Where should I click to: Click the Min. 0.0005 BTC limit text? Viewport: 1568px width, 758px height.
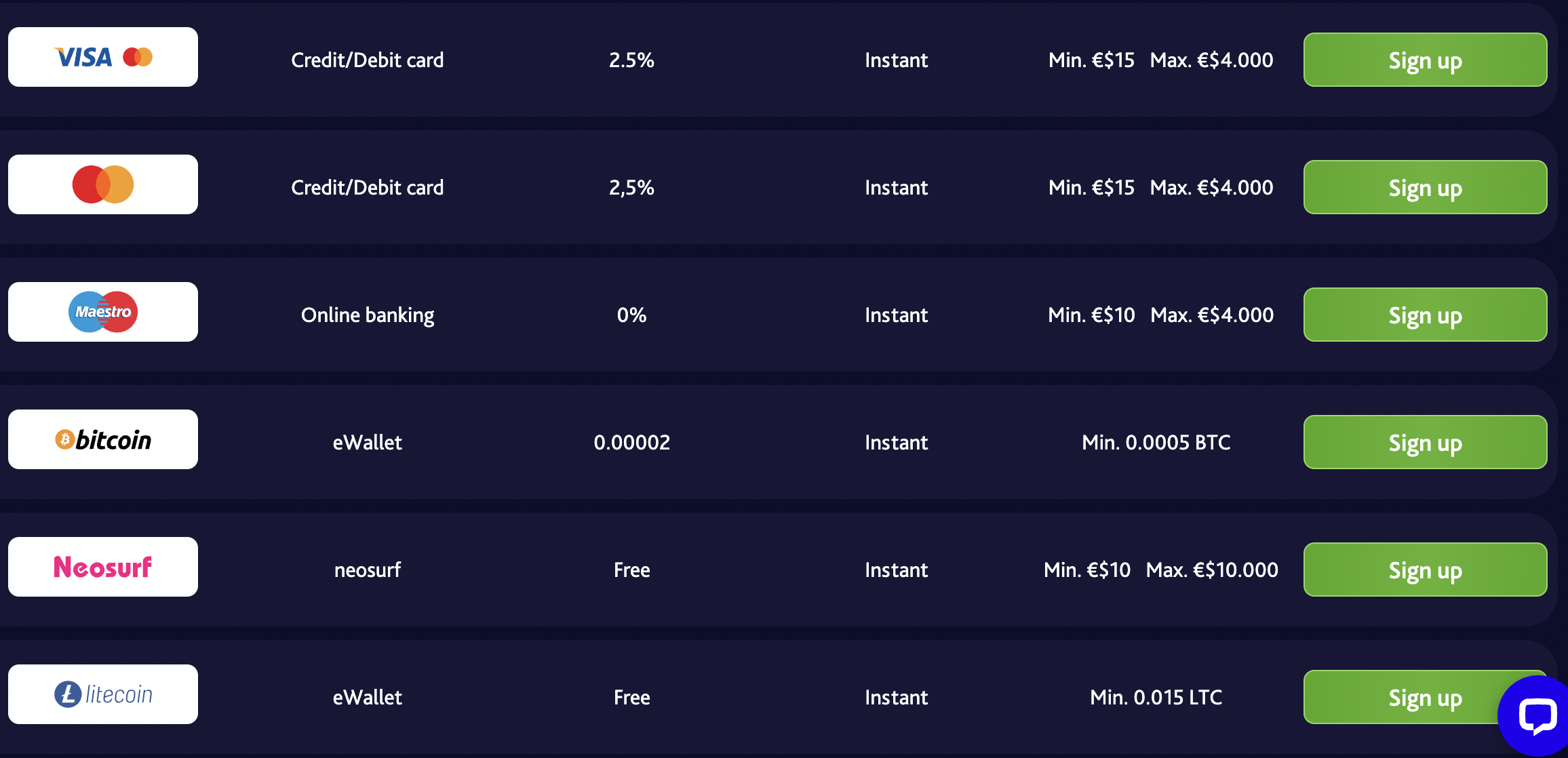[1156, 443]
